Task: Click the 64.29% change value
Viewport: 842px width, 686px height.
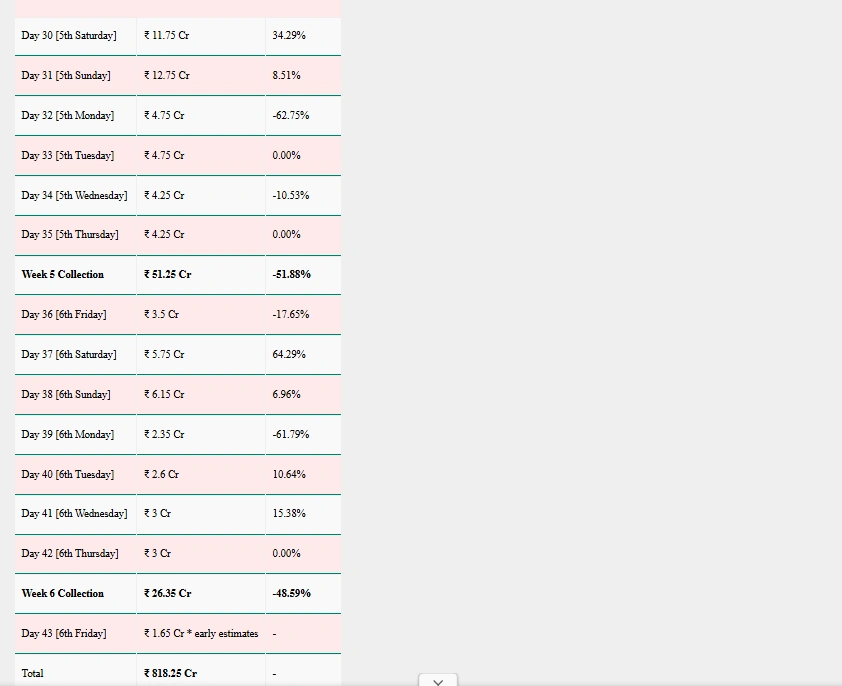Action: (x=289, y=355)
